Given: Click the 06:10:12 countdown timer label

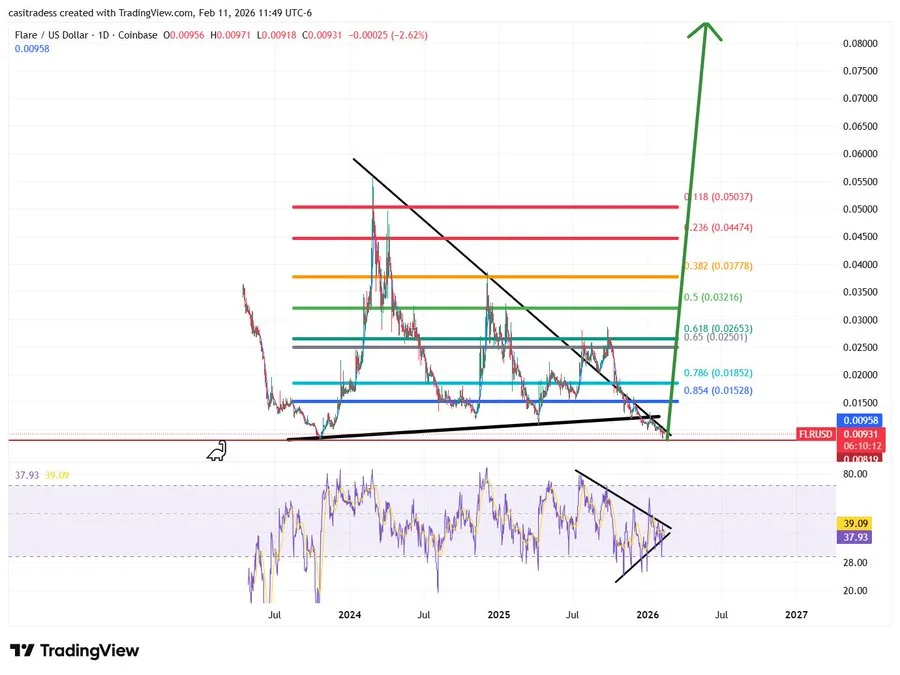Looking at the screenshot, I should click(859, 446).
